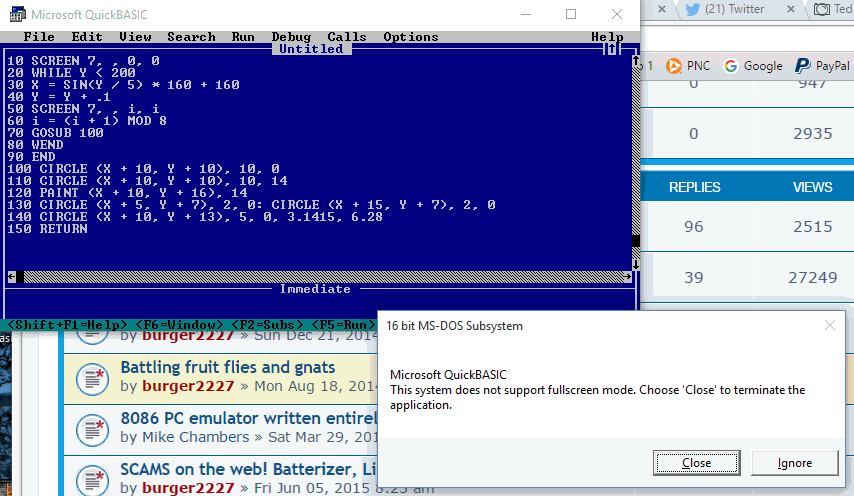Click code line 10 SCREEN 7
Viewport: 854px width, 496px height.
click(83, 61)
